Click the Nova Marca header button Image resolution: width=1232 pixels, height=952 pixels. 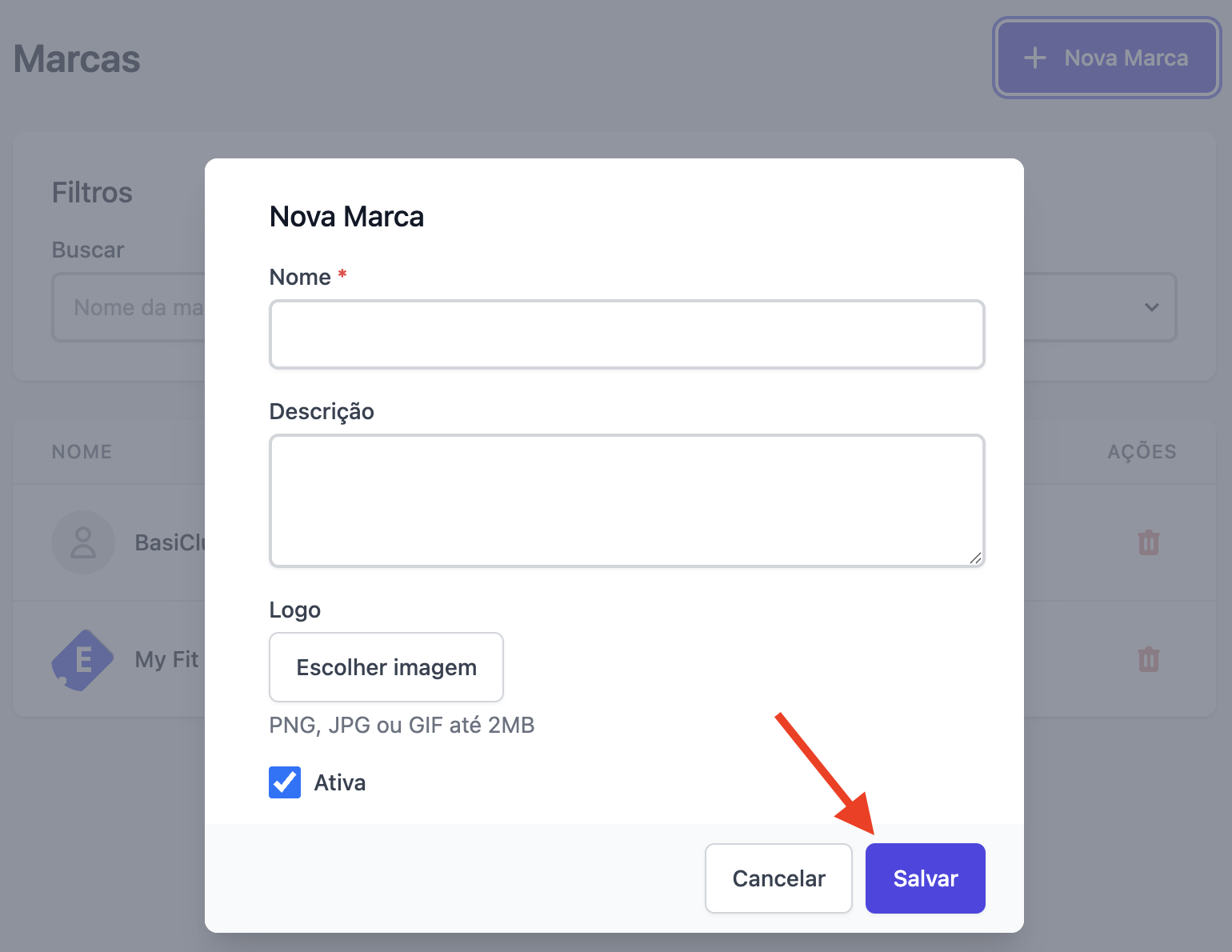pos(1107,58)
